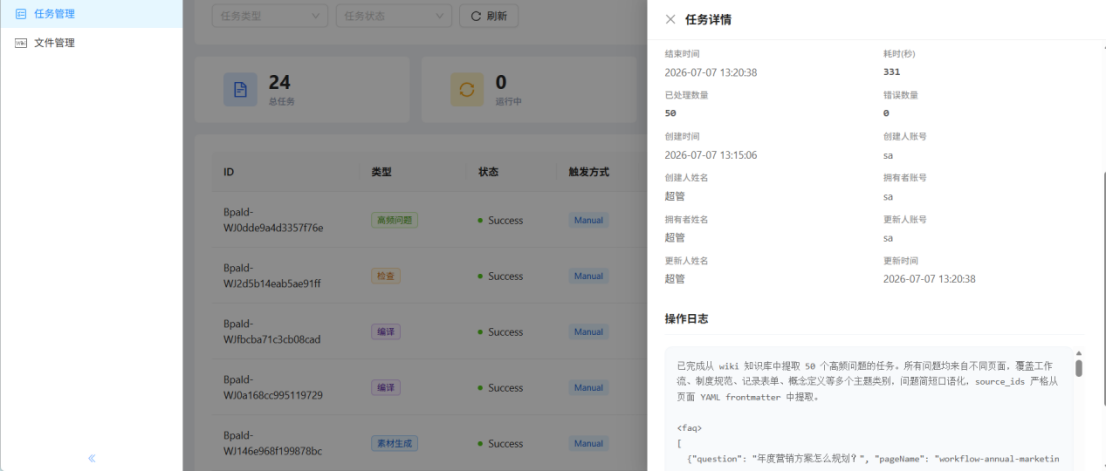Open 文件管理 in the sidebar

(x=91, y=43)
